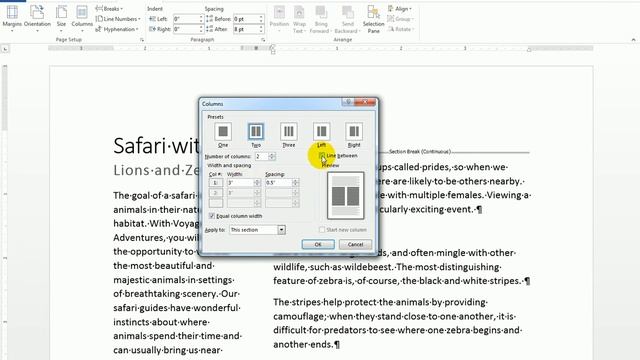Collapse the ribbon using the arrow
This screenshot has height=360, width=640.
(x=633, y=40)
